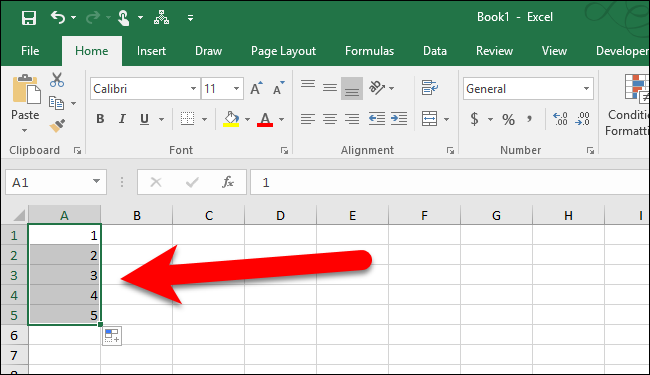
Task: Toggle bold formatting
Action: [x=100, y=119]
